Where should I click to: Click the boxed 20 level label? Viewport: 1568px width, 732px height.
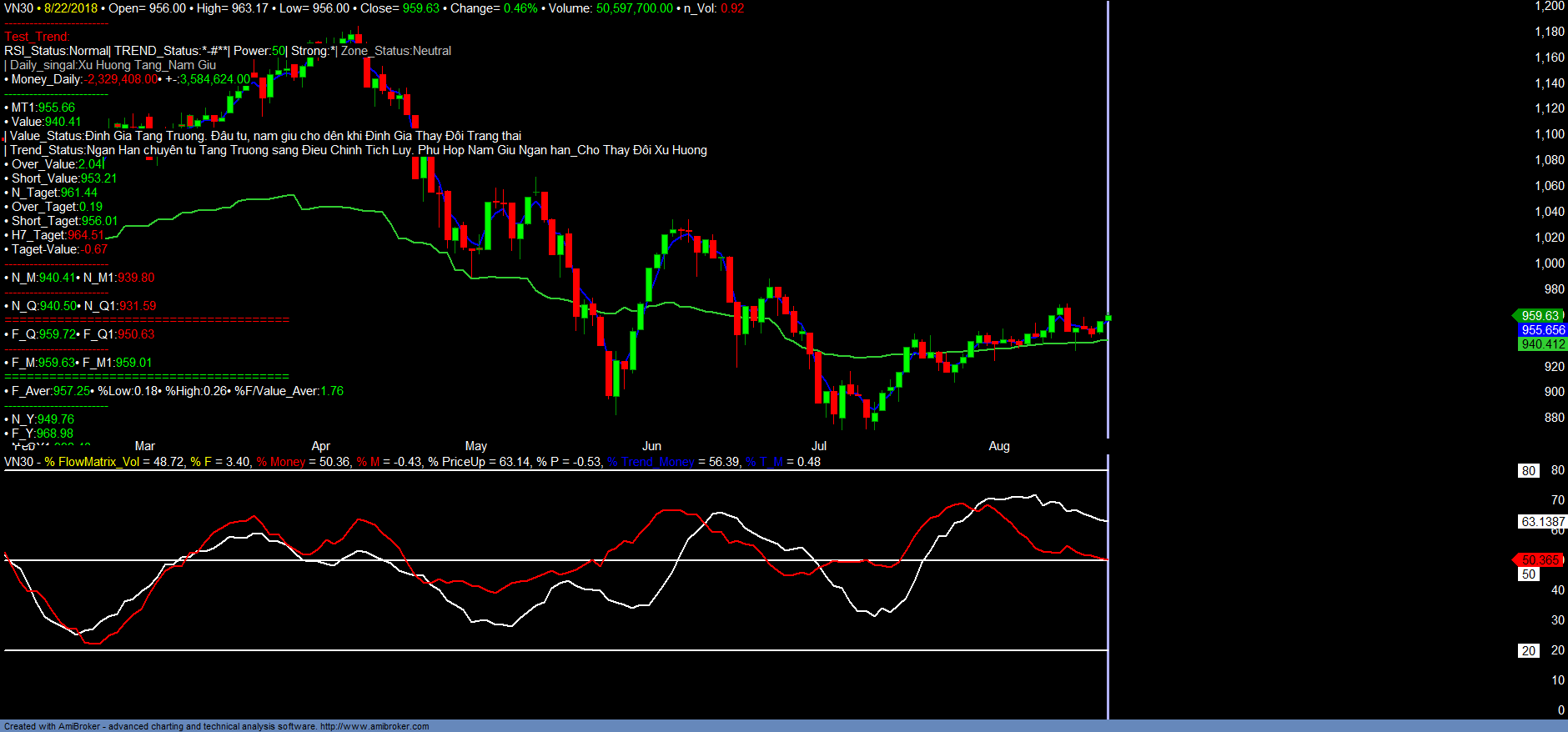point(1528,651)
